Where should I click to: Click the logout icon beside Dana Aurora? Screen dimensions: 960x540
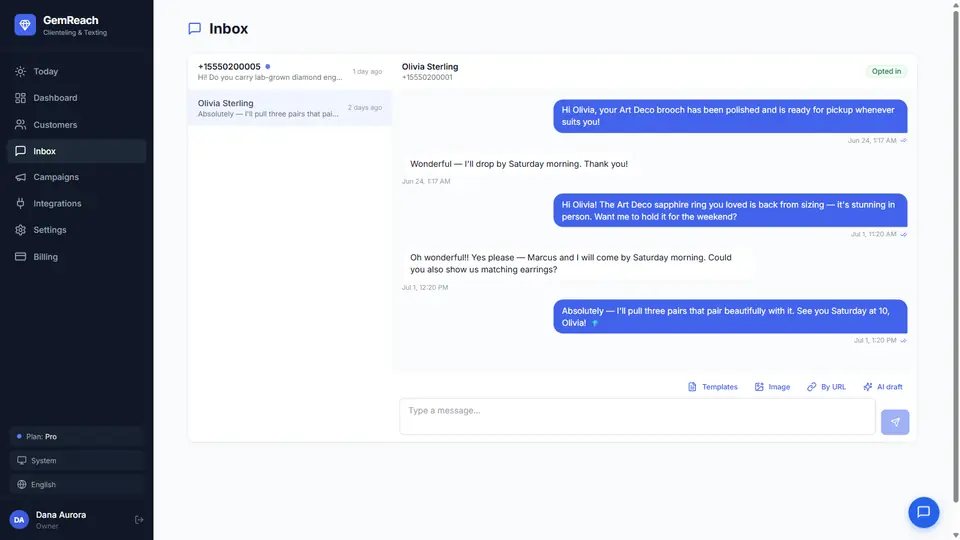(x=139, y=520)
